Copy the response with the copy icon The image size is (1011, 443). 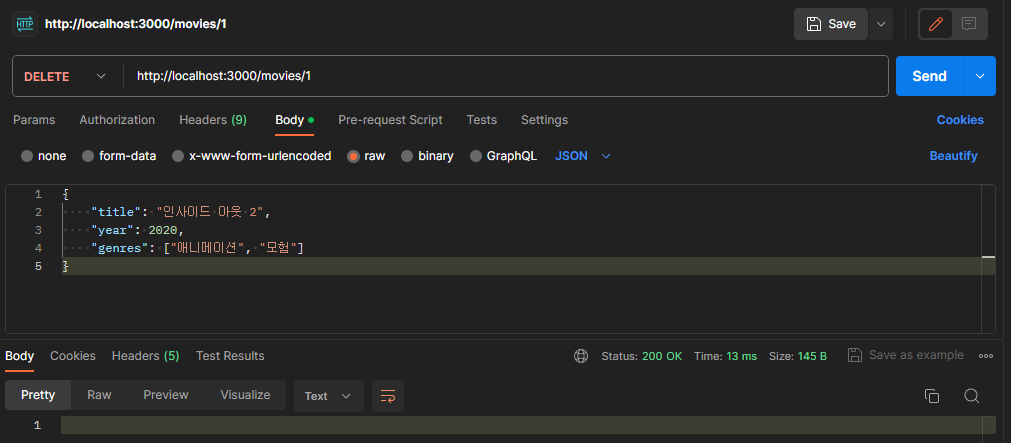(x=932, y=396)
